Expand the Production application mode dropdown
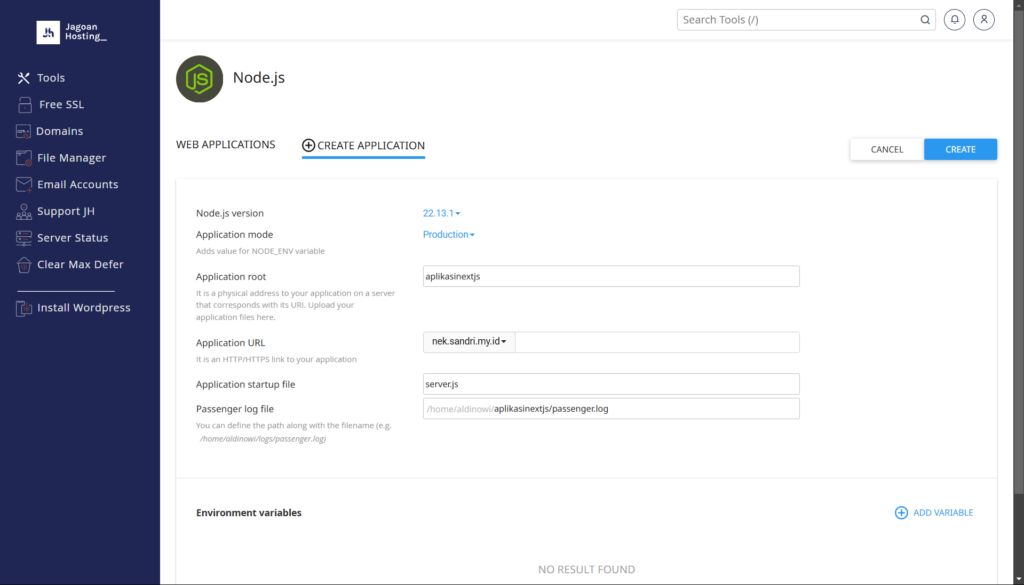The image size is (1024, 585). pos(448,235)
